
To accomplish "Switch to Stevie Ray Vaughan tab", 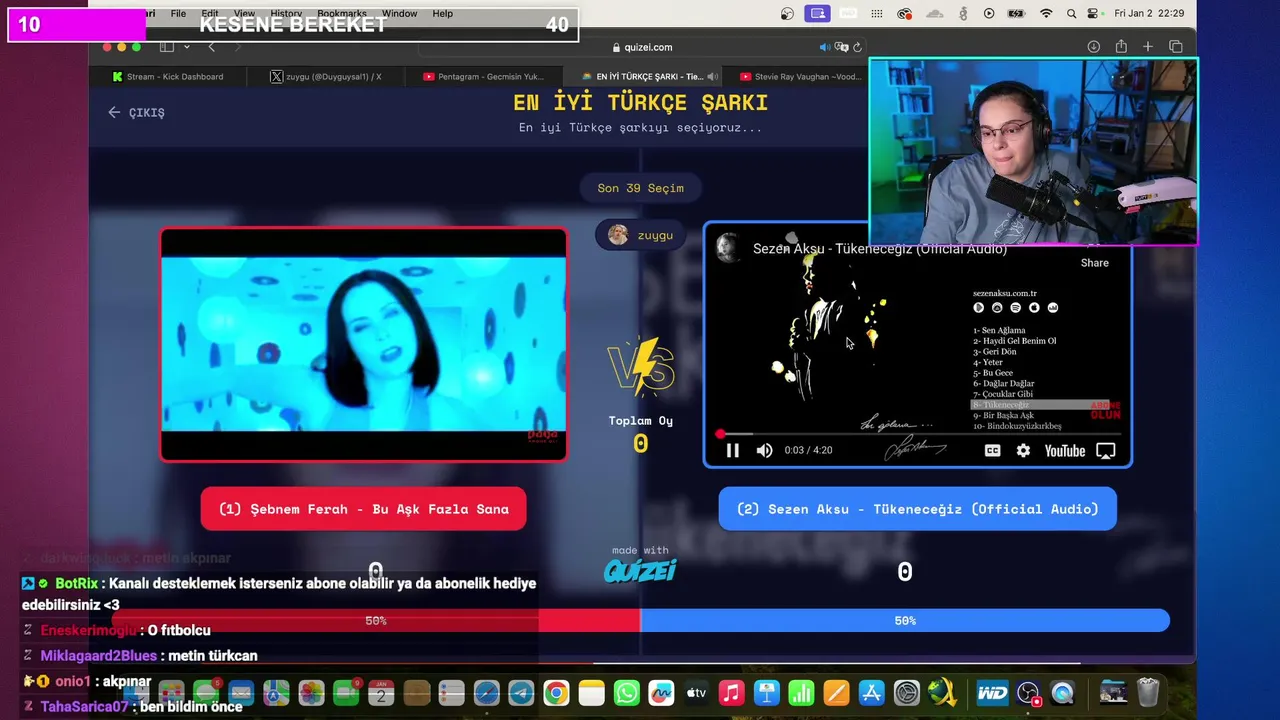I will (800, 76).
